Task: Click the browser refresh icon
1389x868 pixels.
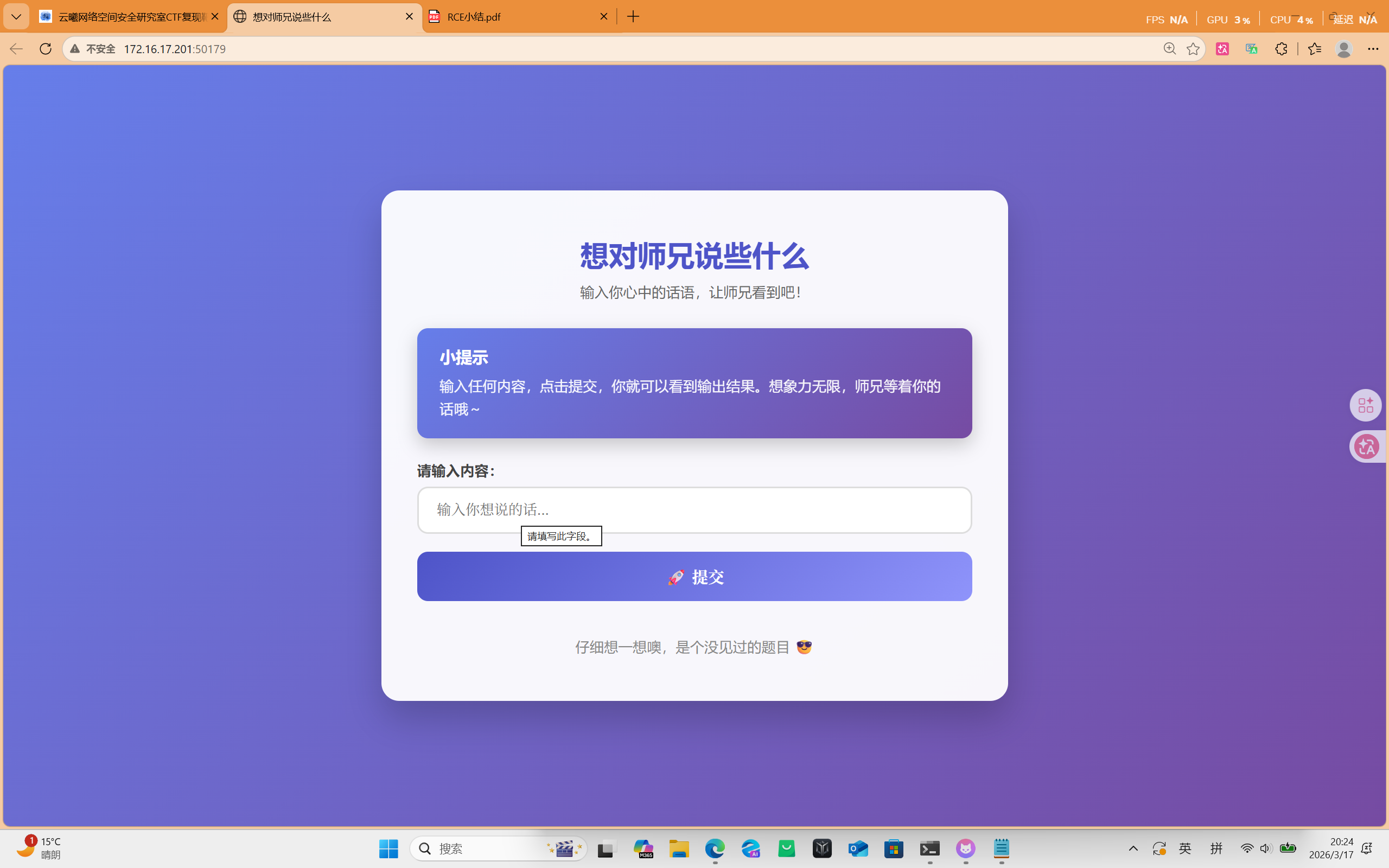Action: (x=46, y=49)
